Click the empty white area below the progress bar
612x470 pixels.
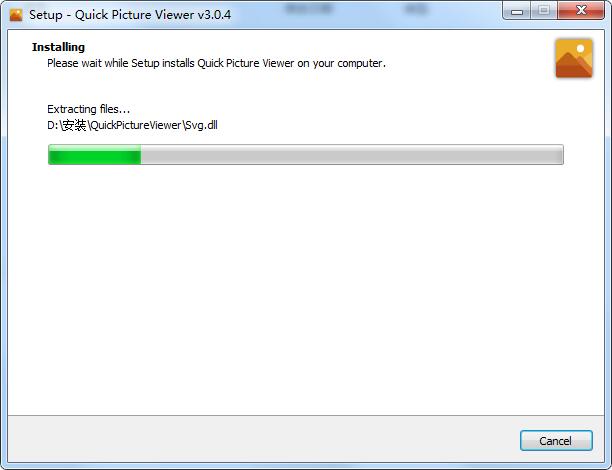point(306,289)
